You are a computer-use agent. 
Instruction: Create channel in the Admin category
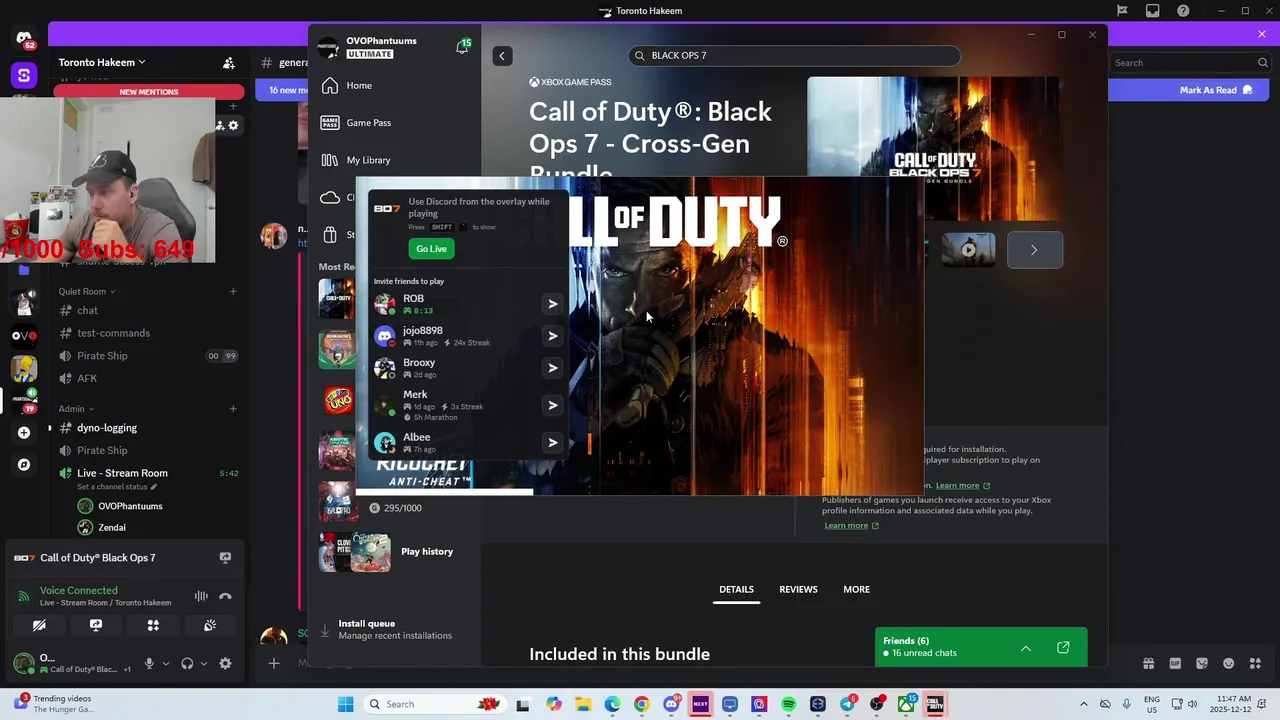point(233,409)
